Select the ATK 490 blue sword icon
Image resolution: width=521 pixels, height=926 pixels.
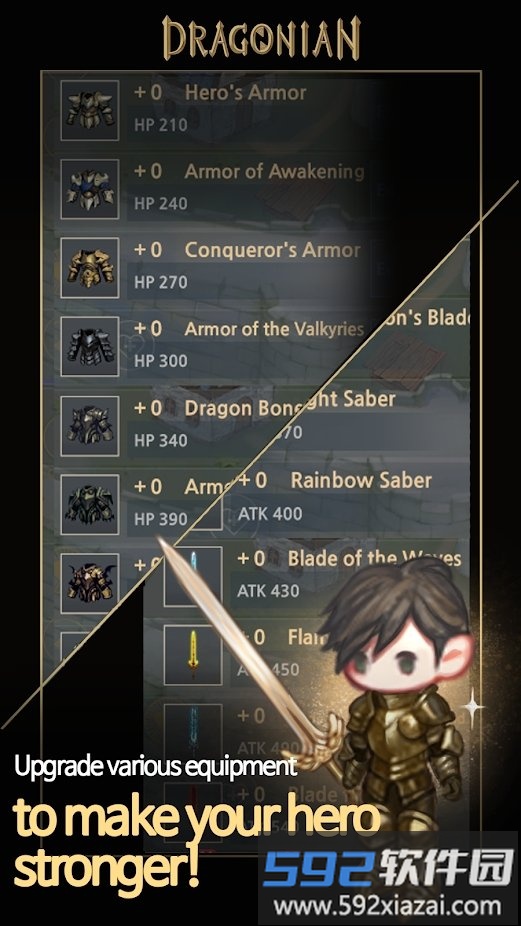[193, 733]
